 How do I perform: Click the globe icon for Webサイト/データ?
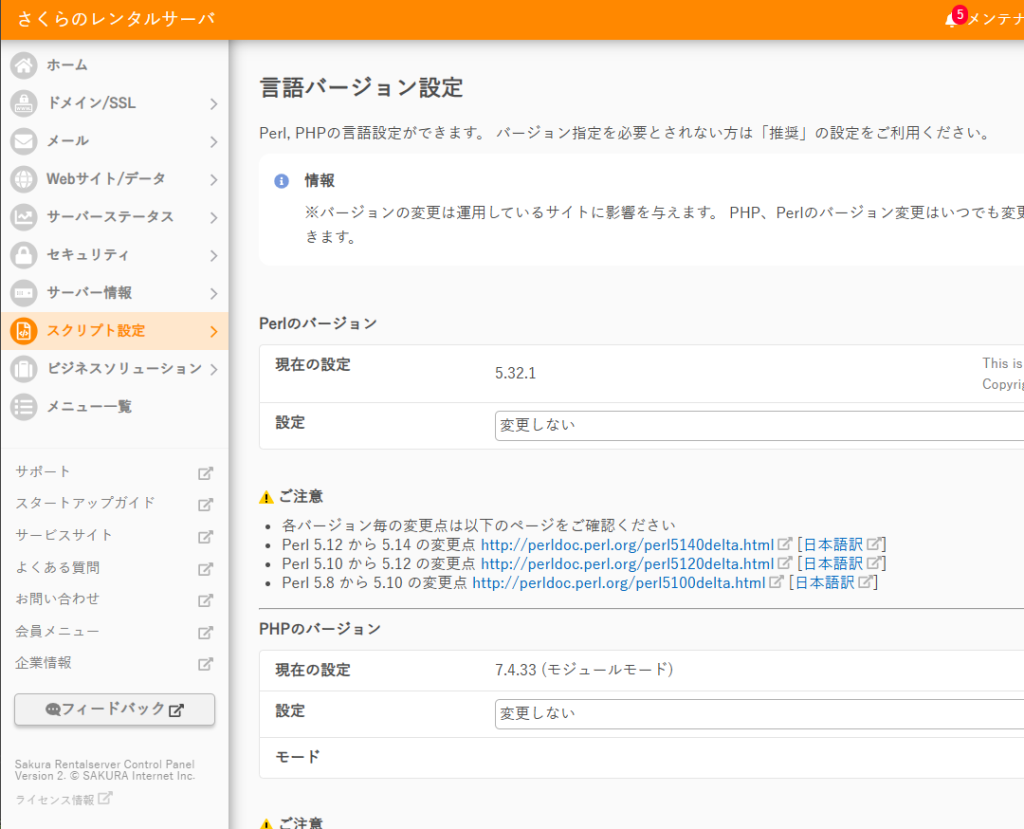click(x=24, y=179)
